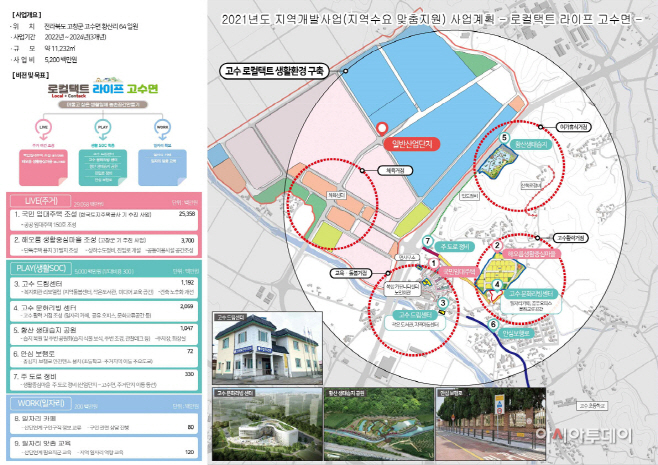
Task: Select map marker number 7 beside 주 도로 정비
Action: 427,241
